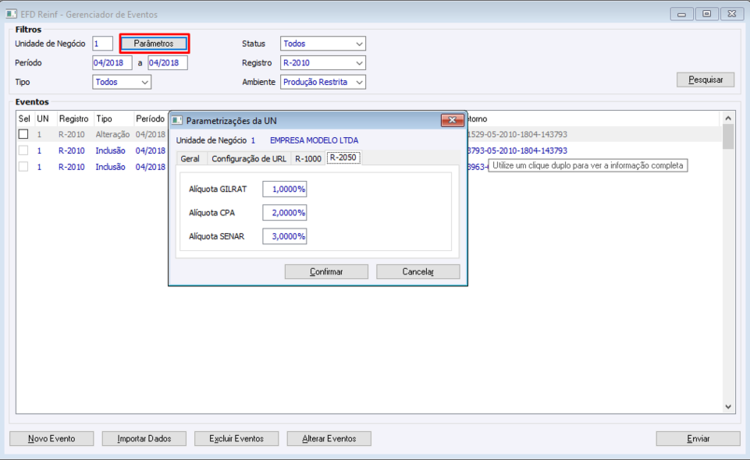Edit the Alíquota GILRAT field
Viewport: 750px width, 460px height.
click(x=285, y=189)
